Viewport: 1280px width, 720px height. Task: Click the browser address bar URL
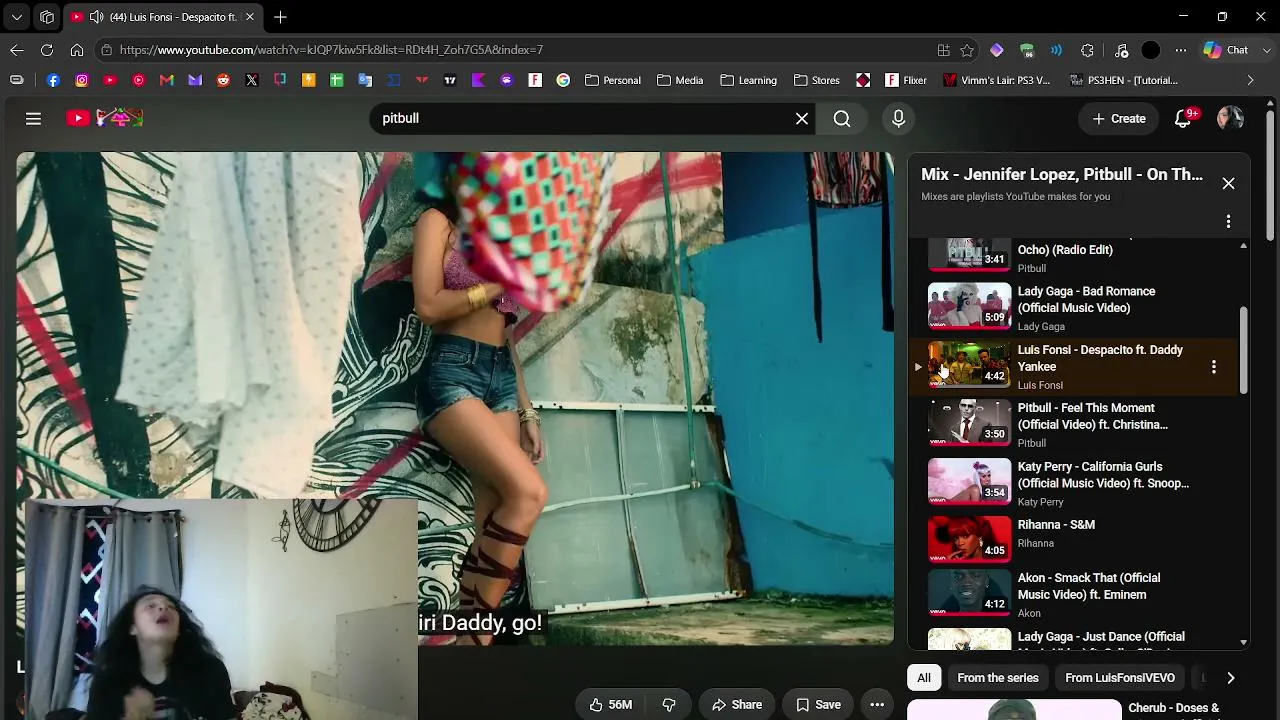point(331,50)
